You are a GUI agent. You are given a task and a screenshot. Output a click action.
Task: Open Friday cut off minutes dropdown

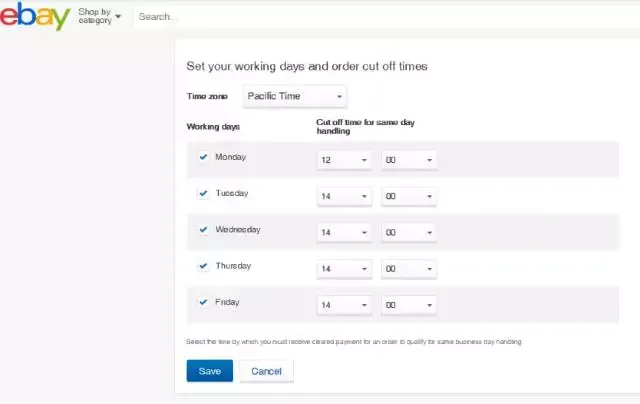click(409, 305)
